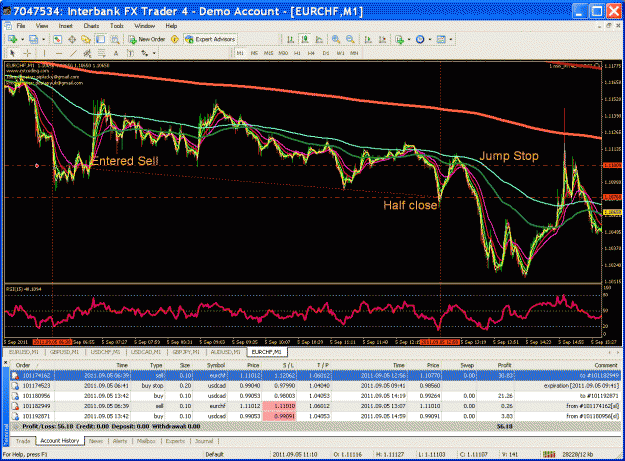Switch chart to Line Chart icon
This screenshot has width=625, height=461.
pyautogui.click(x=319, y=39)
